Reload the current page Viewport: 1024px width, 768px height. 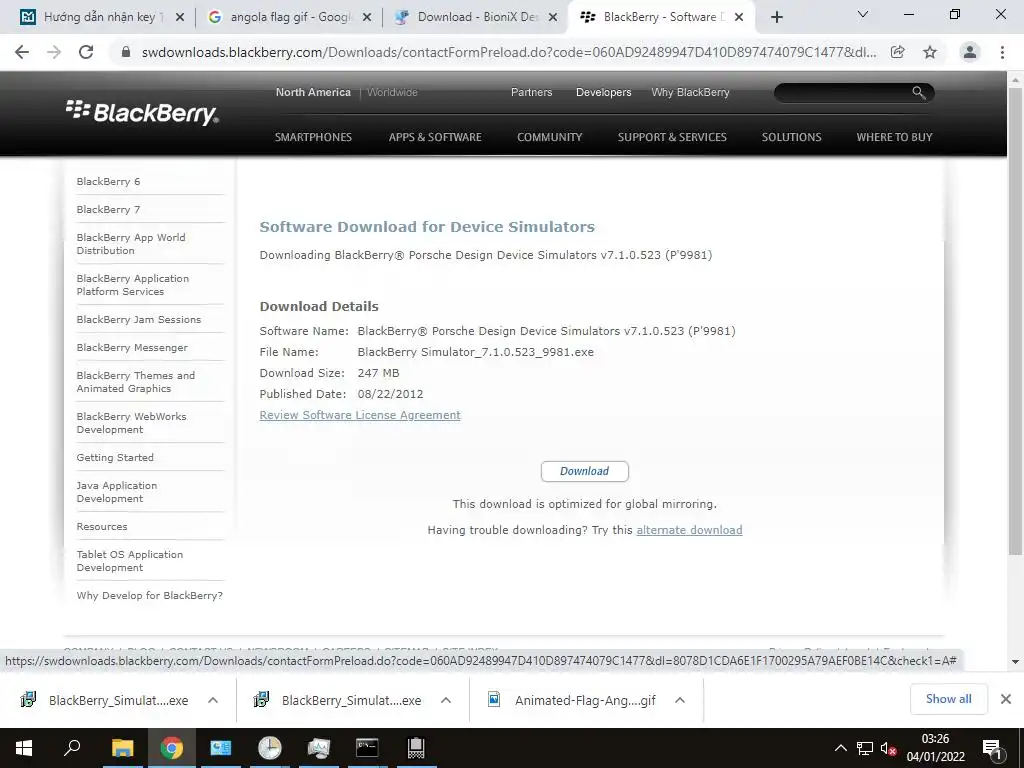tap(86, 52)
